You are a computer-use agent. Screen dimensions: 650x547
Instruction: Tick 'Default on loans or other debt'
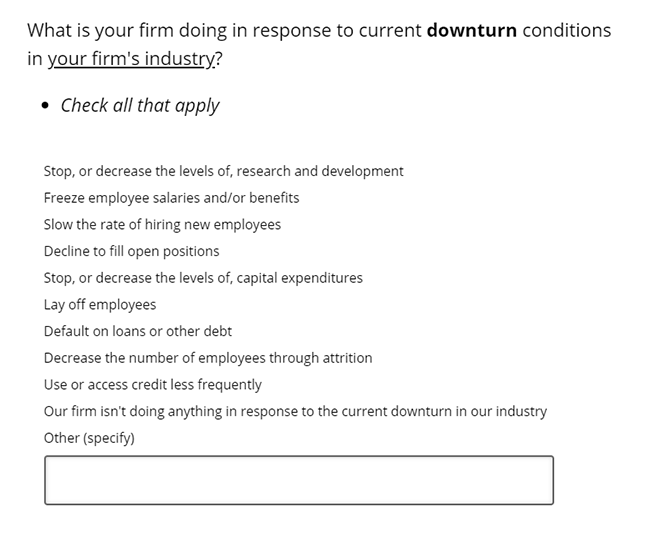point(138,331)
